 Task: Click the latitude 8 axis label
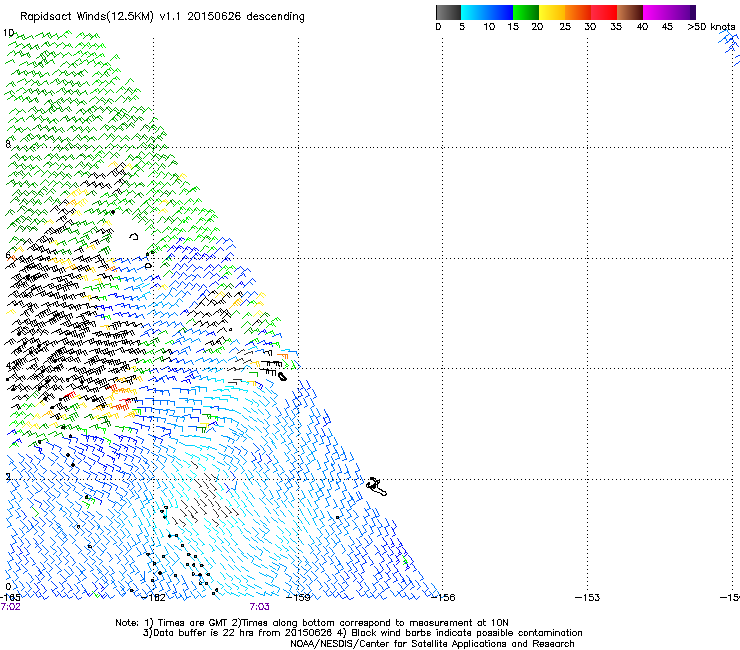point(8,144)
